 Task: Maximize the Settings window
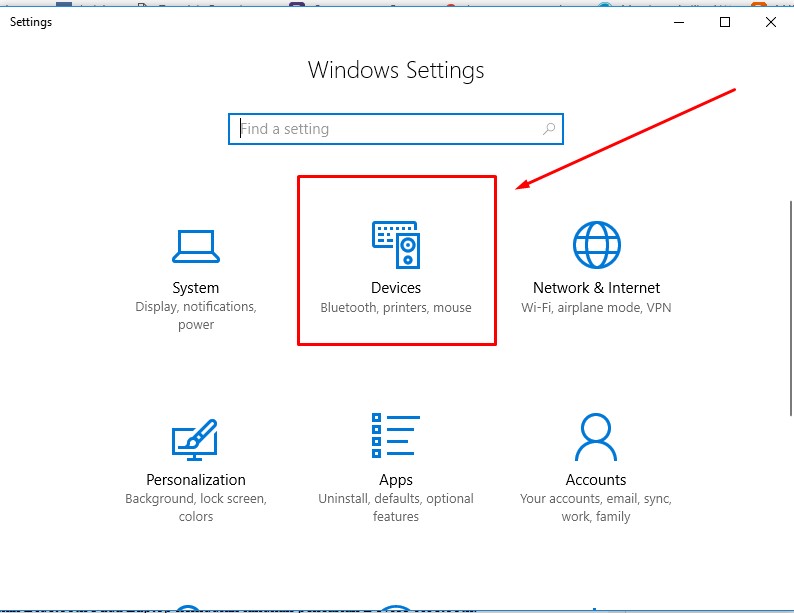click(x=725, y=22)
